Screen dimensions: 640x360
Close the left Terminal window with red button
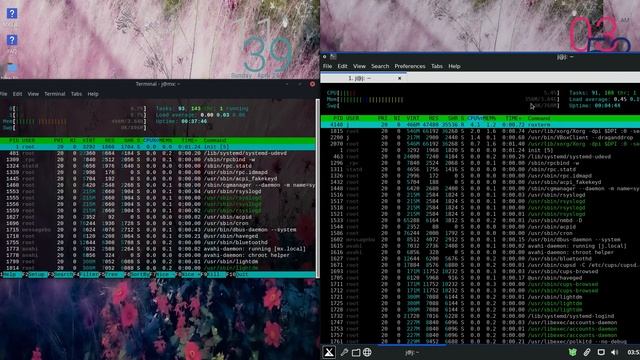[312, 84]
